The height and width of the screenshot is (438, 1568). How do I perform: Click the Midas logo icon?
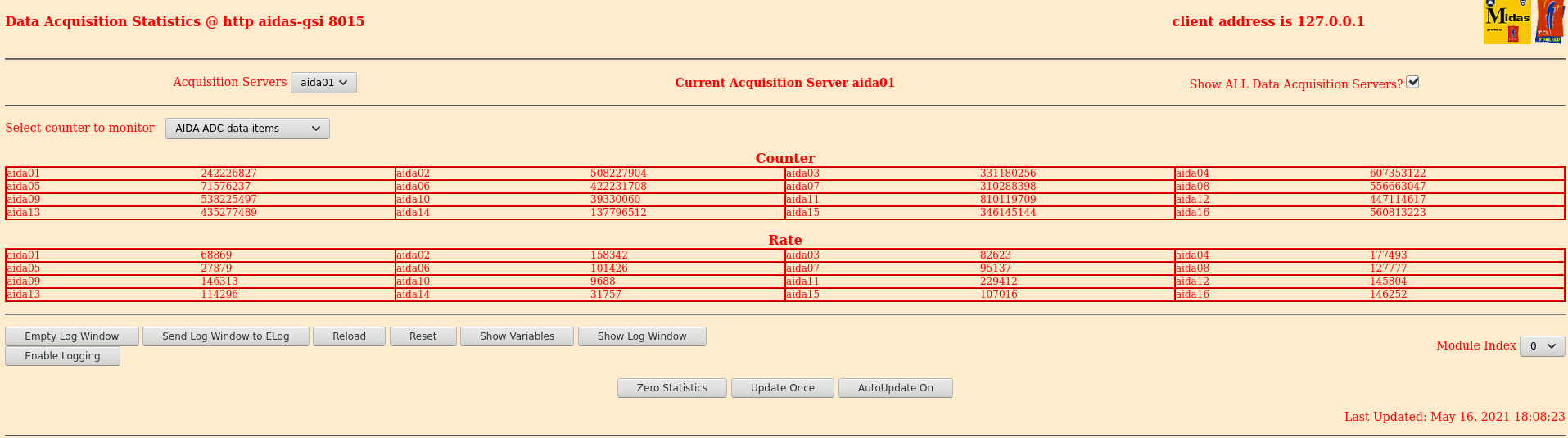click(1507, 22)
